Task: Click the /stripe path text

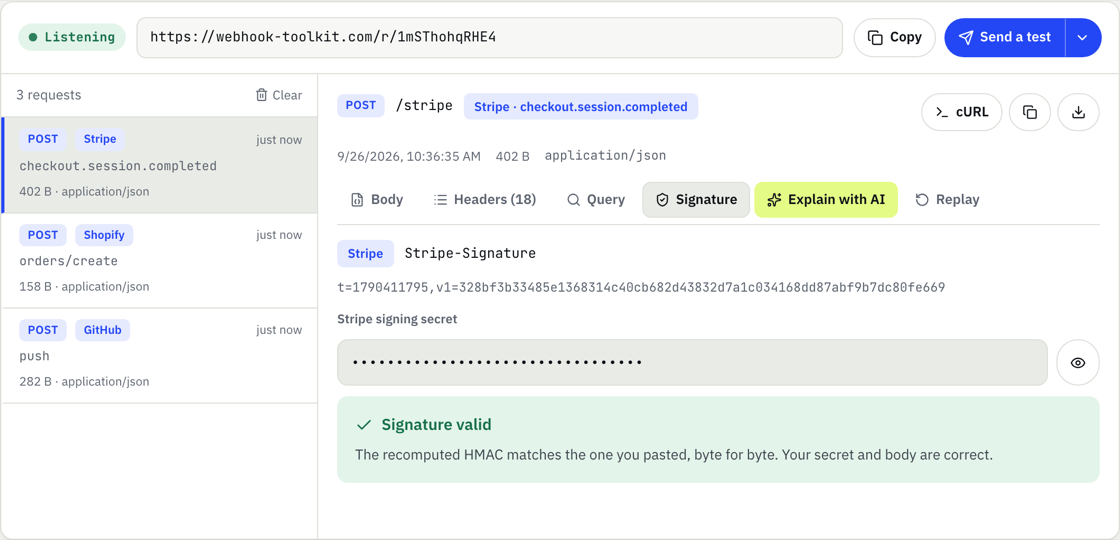Action: coord(424,106)
